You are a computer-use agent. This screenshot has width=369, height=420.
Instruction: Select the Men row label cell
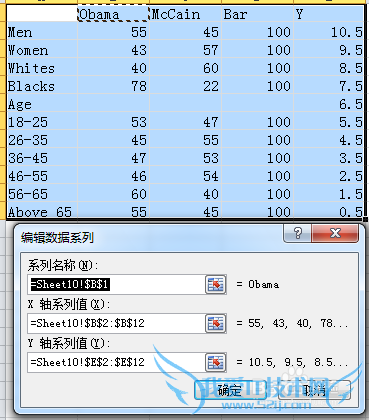(42, 32)
